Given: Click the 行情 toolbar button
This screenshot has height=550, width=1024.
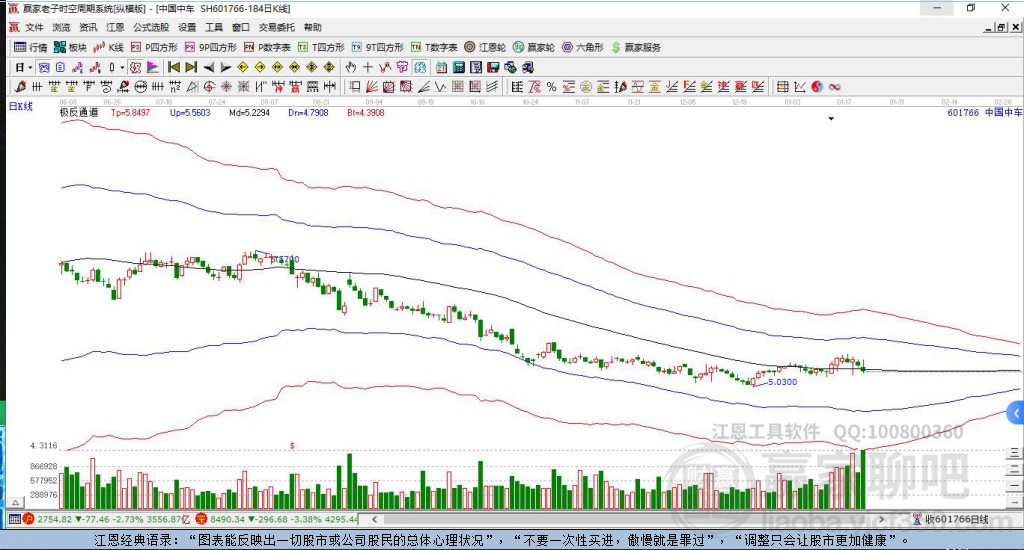Looking at the screenshot, I should (x=31, y=47).
